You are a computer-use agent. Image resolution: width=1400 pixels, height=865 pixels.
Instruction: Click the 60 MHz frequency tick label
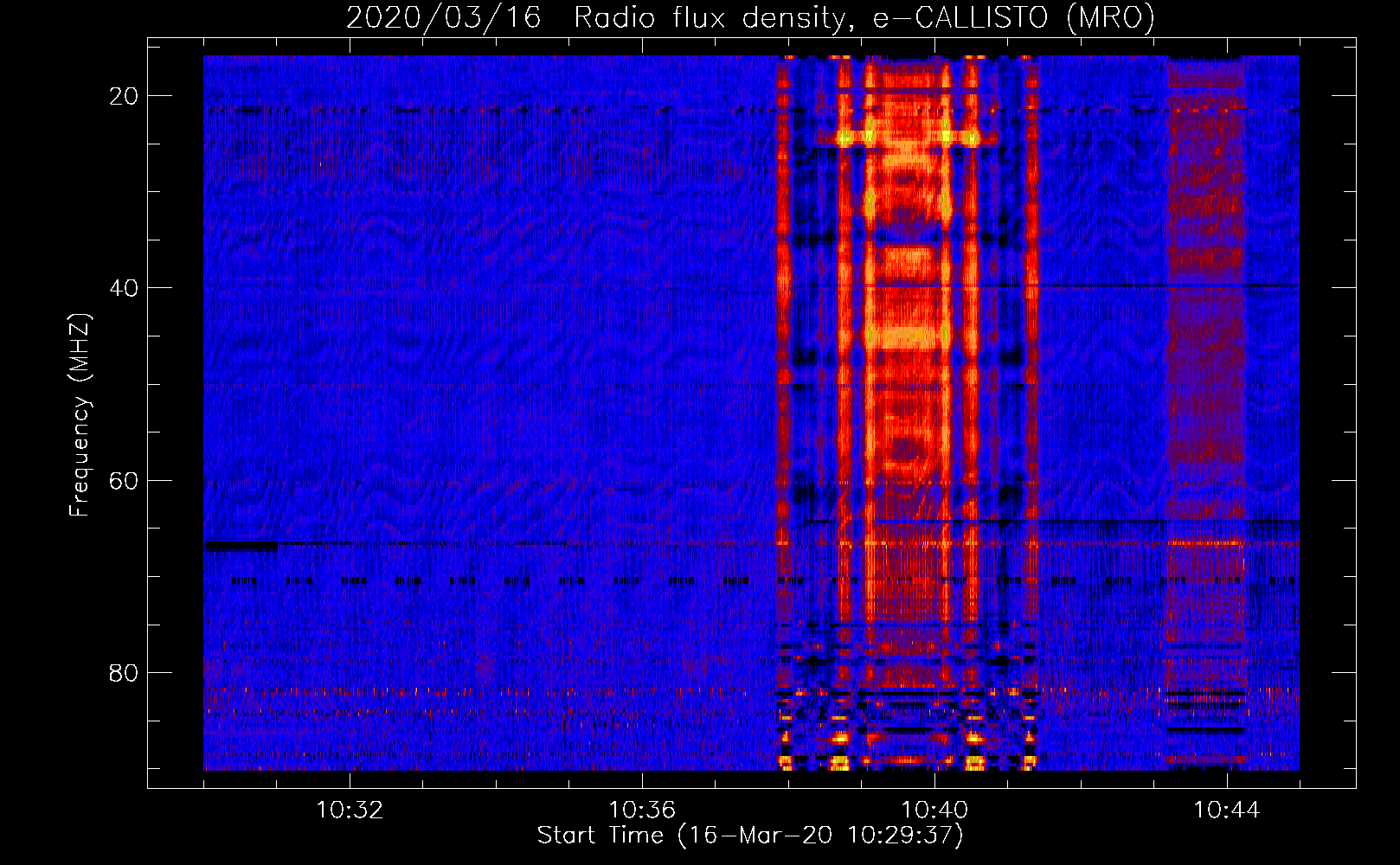pyautogui.click(x=124, y=480)
